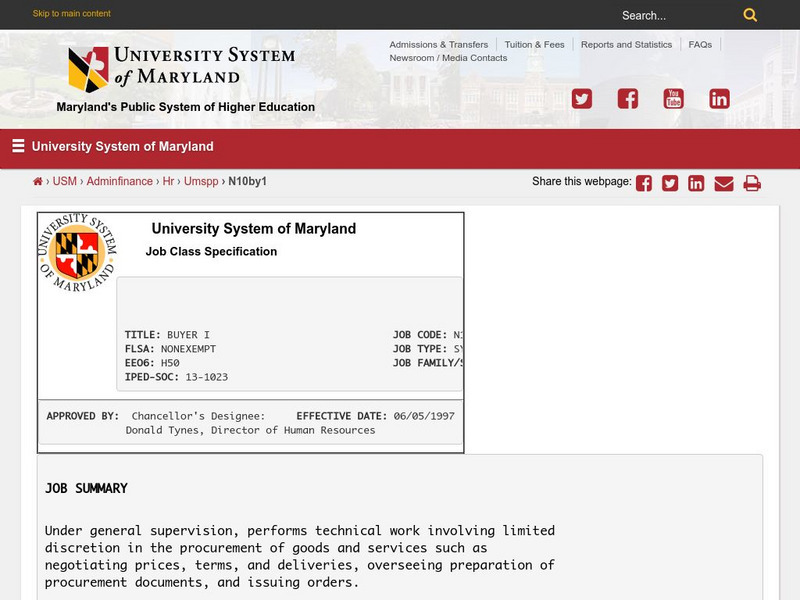This screenshot has width=800, height=600.
Task: Share this webpage by email icon
Action: pos(723,183)
